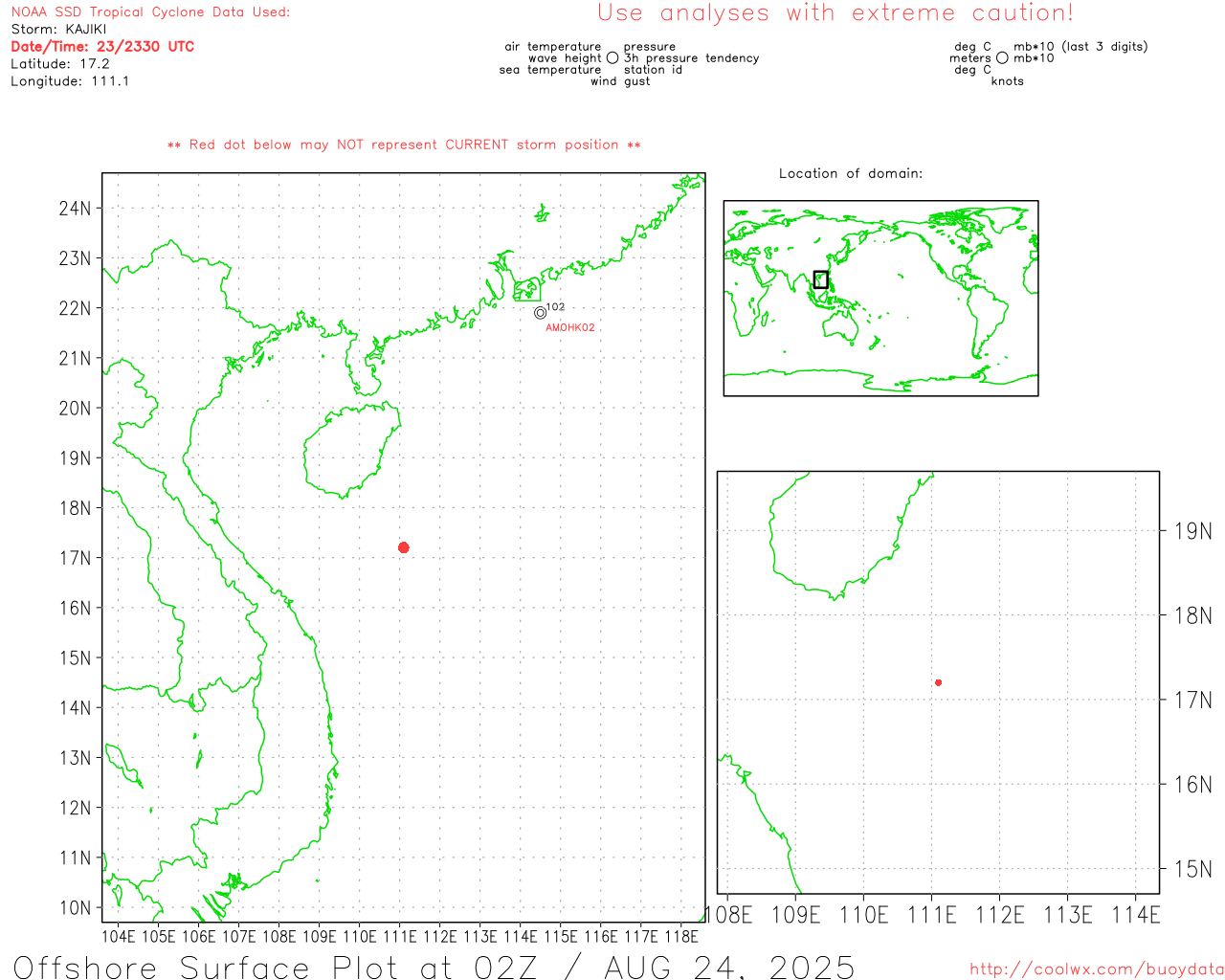Click the red dot disclaimer note
The height and width of the screenshot is (980, 1225).
click(404, 145)
